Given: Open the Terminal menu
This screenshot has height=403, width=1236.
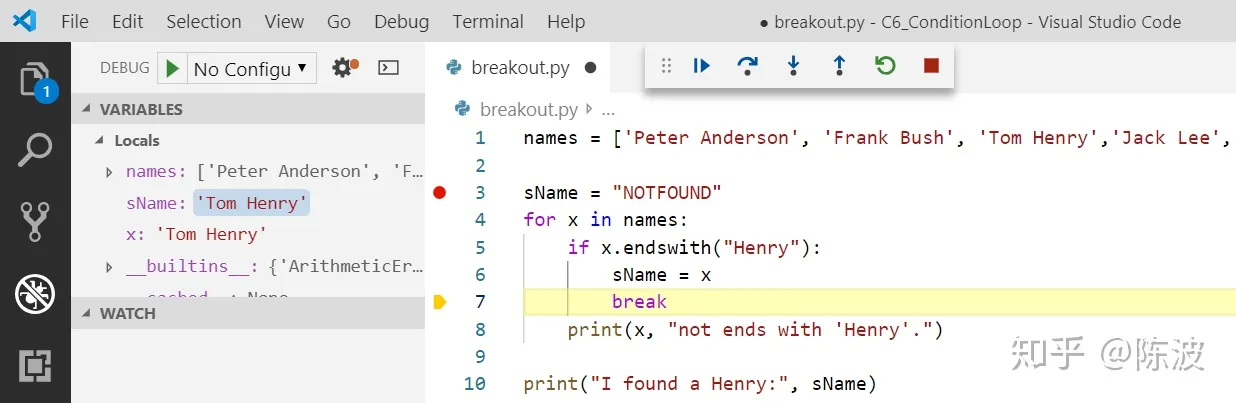Looking at the screenshot, I should point(489,21).
